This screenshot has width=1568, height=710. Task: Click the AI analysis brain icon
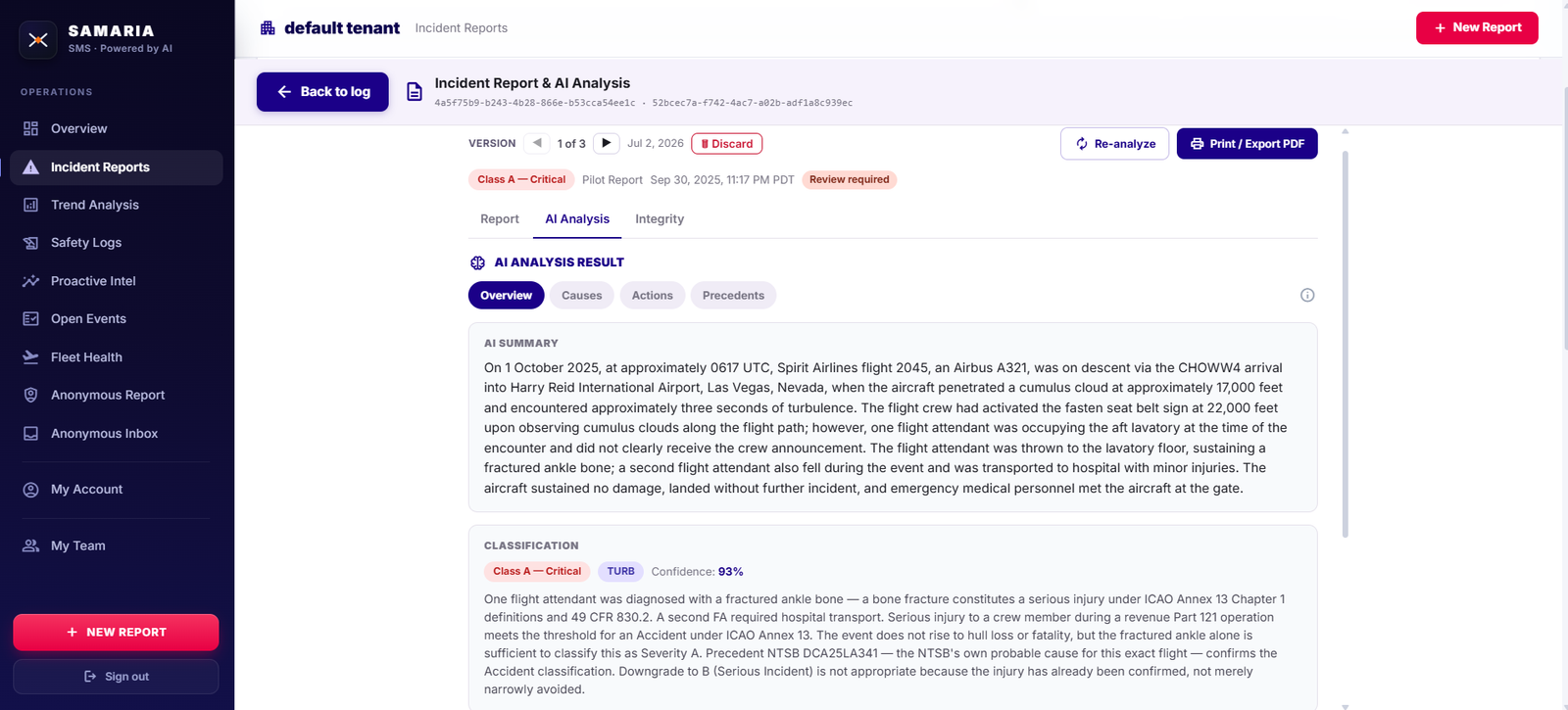(478, 262)
